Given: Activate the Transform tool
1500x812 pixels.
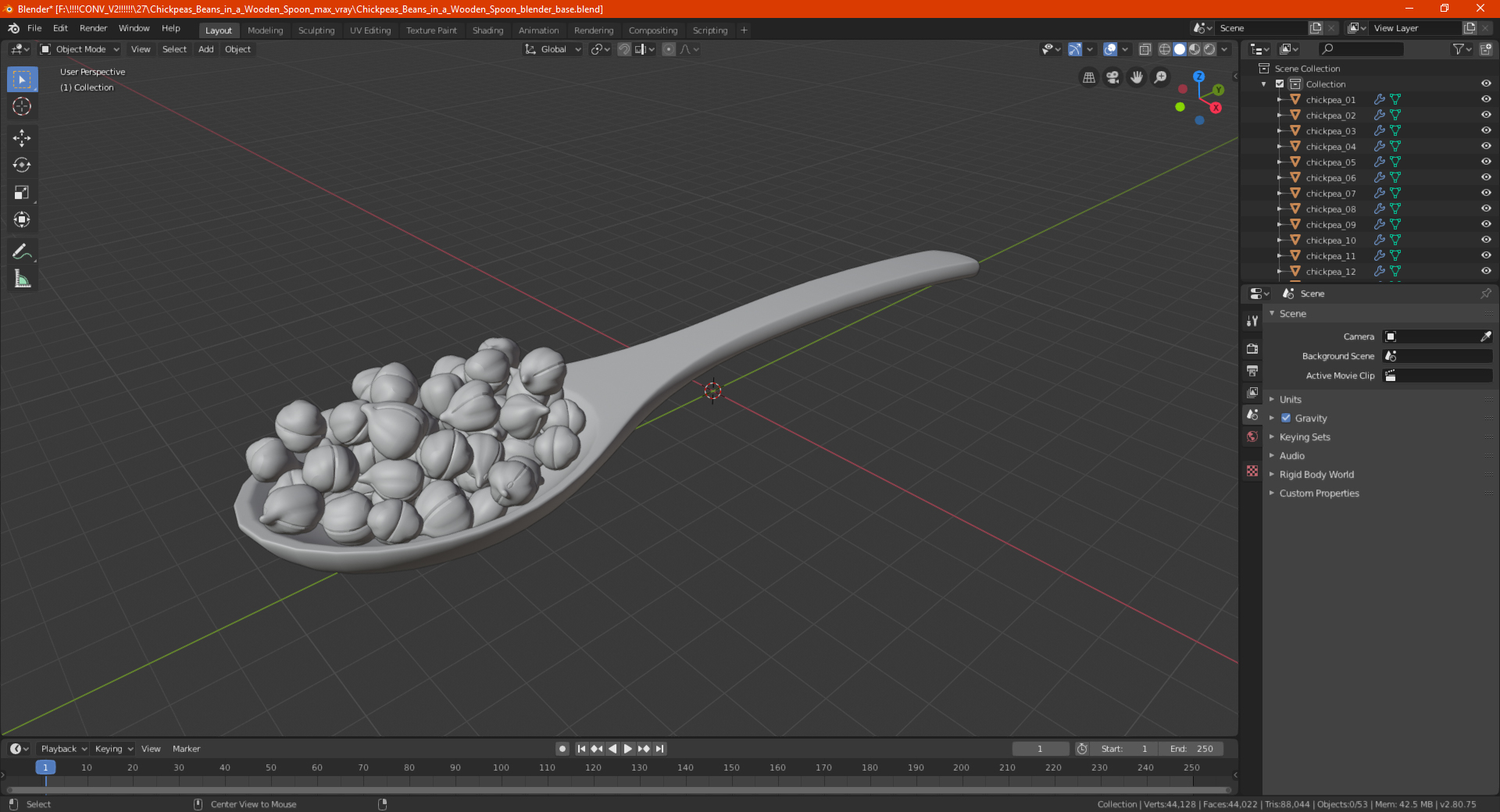Looking at the screenshot, I should (22, 220).
